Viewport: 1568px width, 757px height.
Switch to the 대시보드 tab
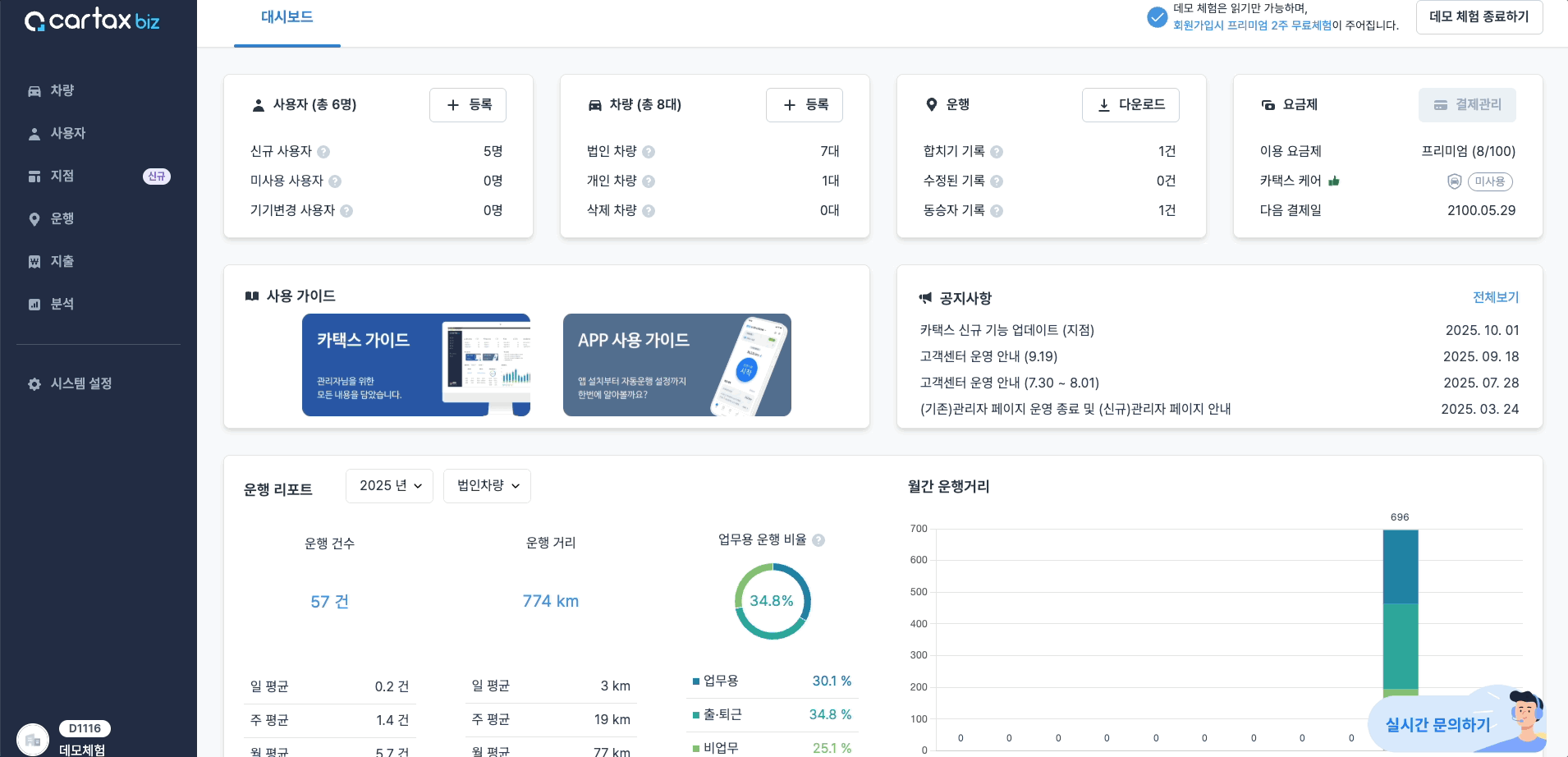pos(287,16)
